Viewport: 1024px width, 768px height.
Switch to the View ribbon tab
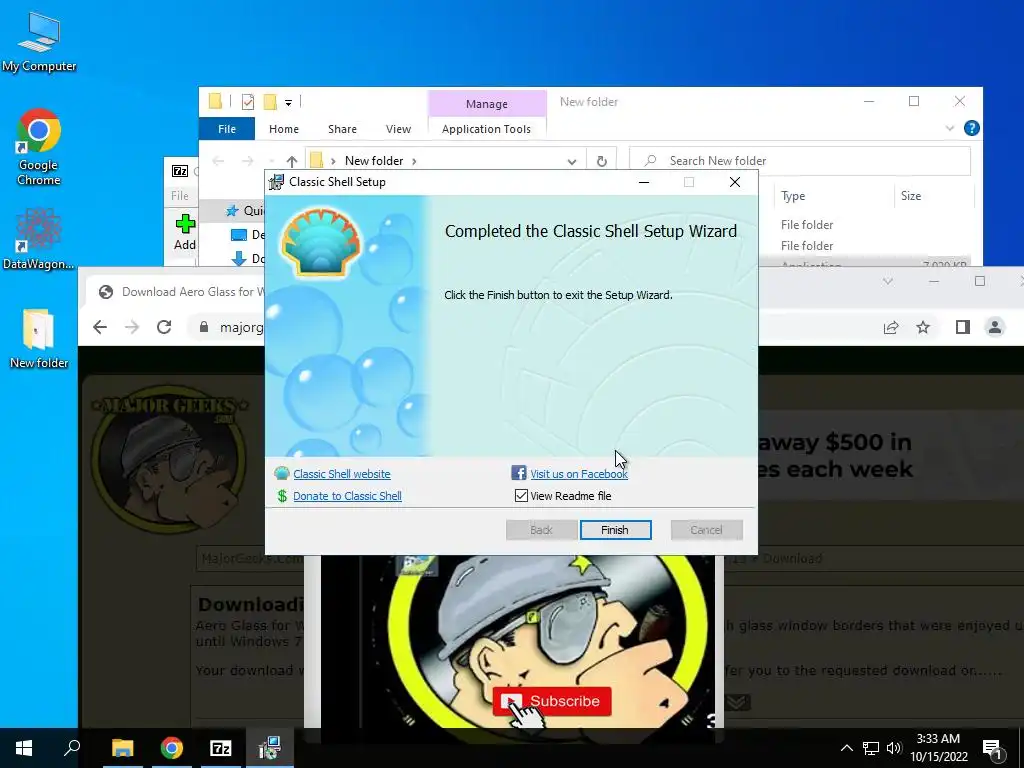click(398, 129)
